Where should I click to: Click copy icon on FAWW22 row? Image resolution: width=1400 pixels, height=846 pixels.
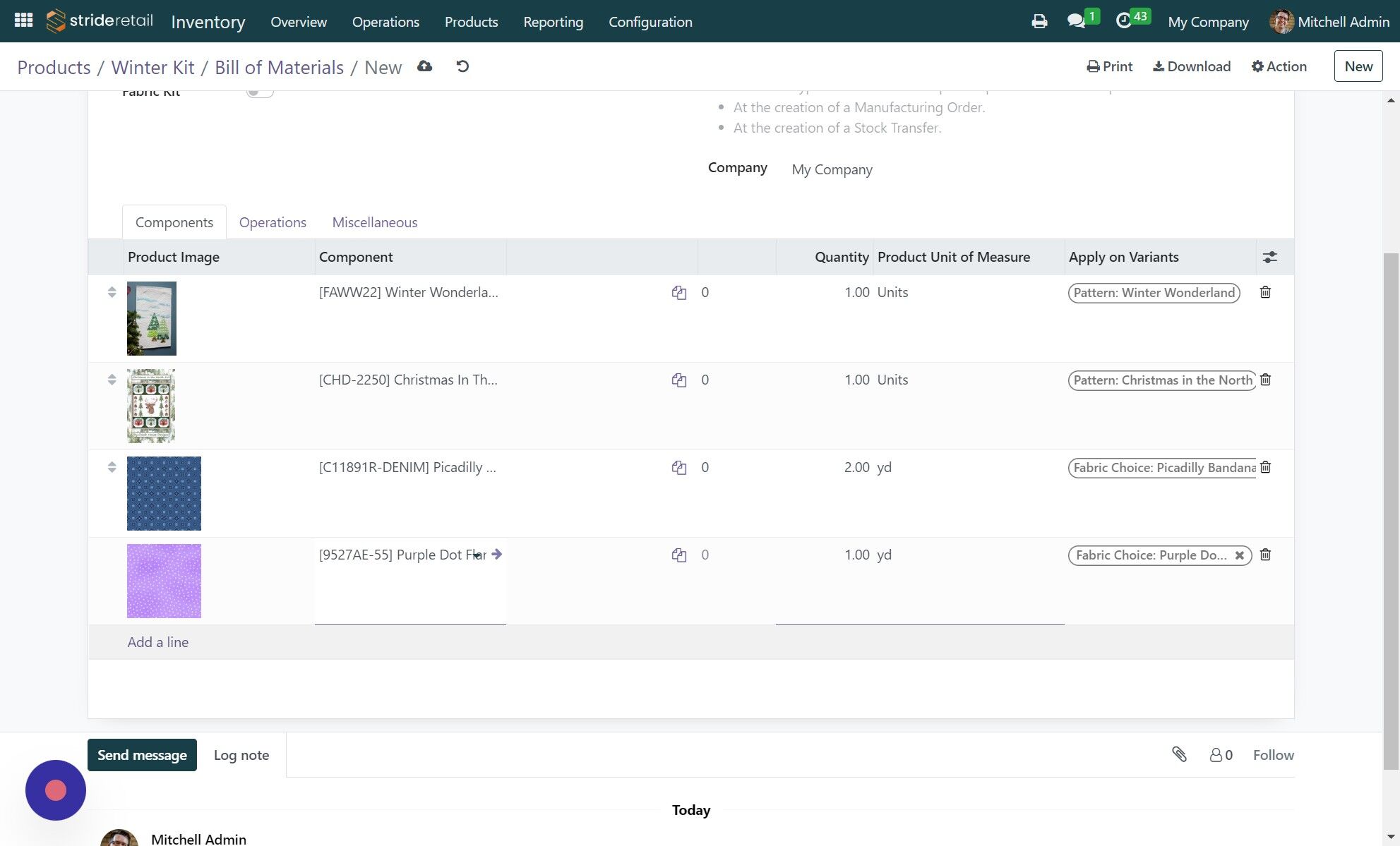click(679, 293)
